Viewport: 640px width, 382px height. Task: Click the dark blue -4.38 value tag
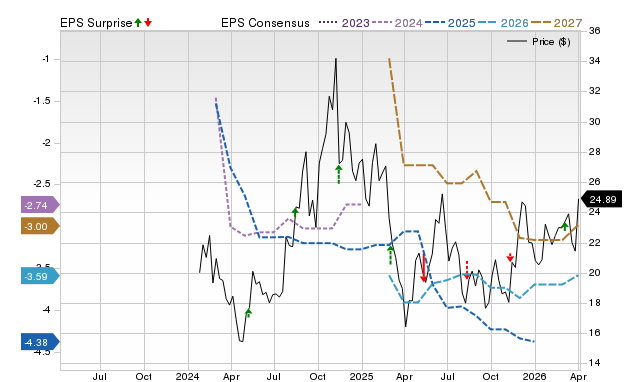click(40, 342)
